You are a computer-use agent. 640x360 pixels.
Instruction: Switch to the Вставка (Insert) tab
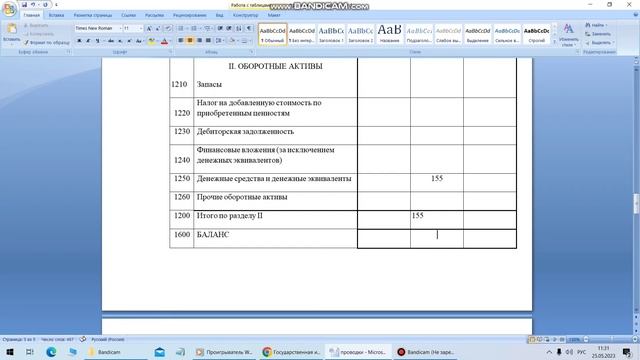[56, 15]
